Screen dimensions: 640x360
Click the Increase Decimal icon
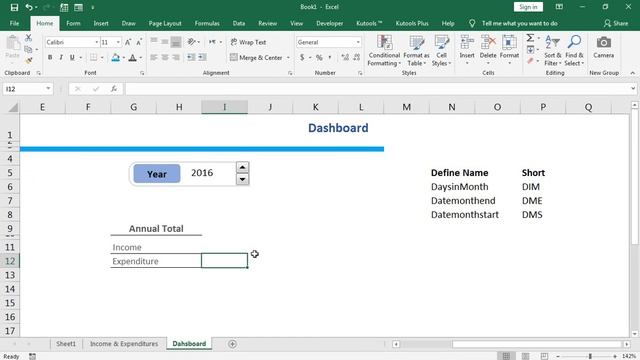point(345,58)
